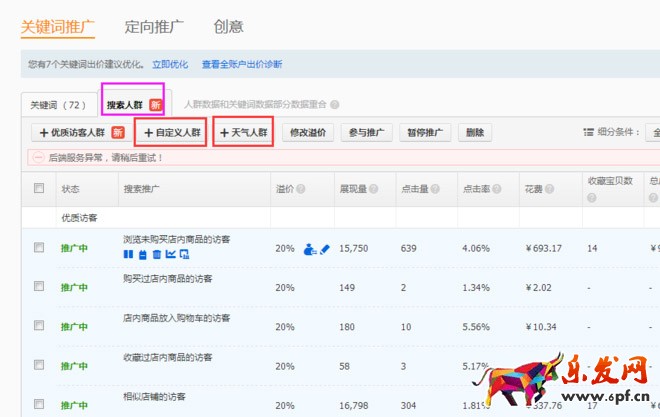Click the help icon next to 溢价 header

click(x=301, y=189)
